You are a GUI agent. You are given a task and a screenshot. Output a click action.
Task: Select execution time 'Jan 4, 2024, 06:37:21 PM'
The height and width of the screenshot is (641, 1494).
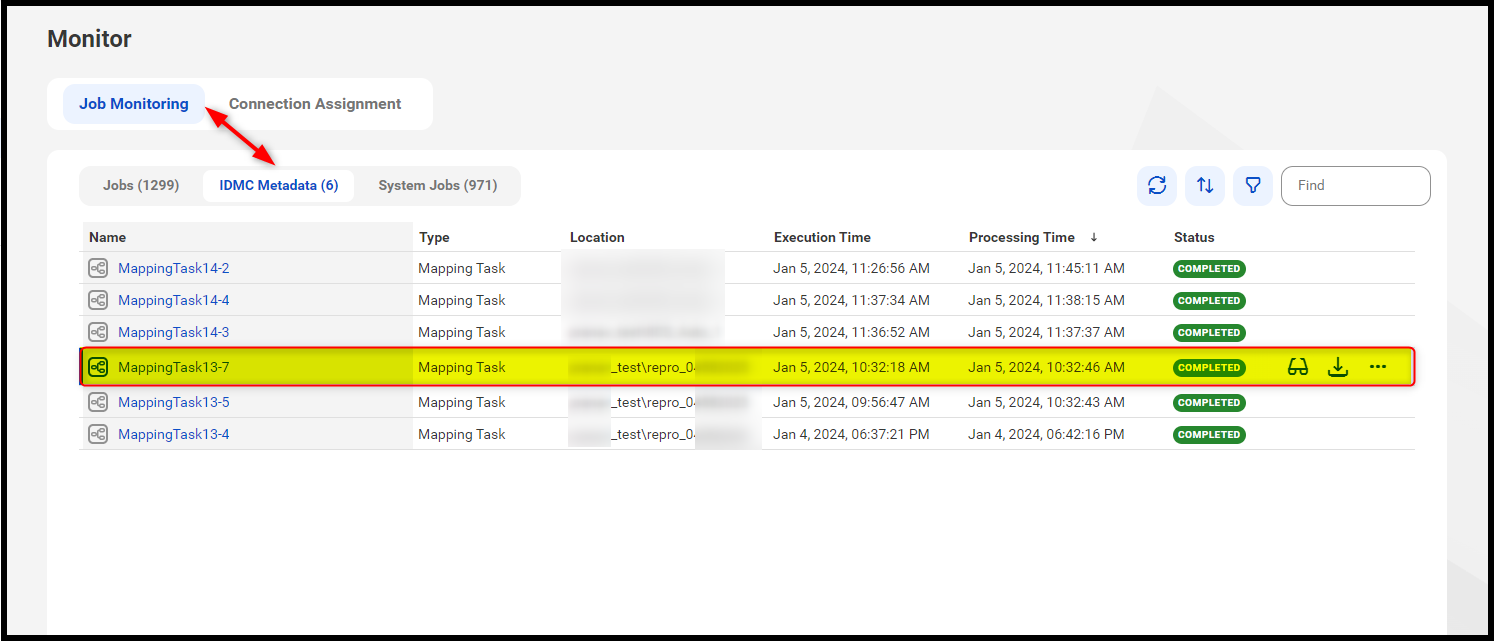851,434
